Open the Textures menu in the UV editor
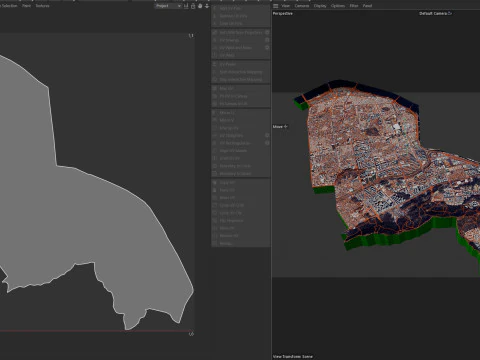This screenshot has width=480, height=360. pos(42,6)
